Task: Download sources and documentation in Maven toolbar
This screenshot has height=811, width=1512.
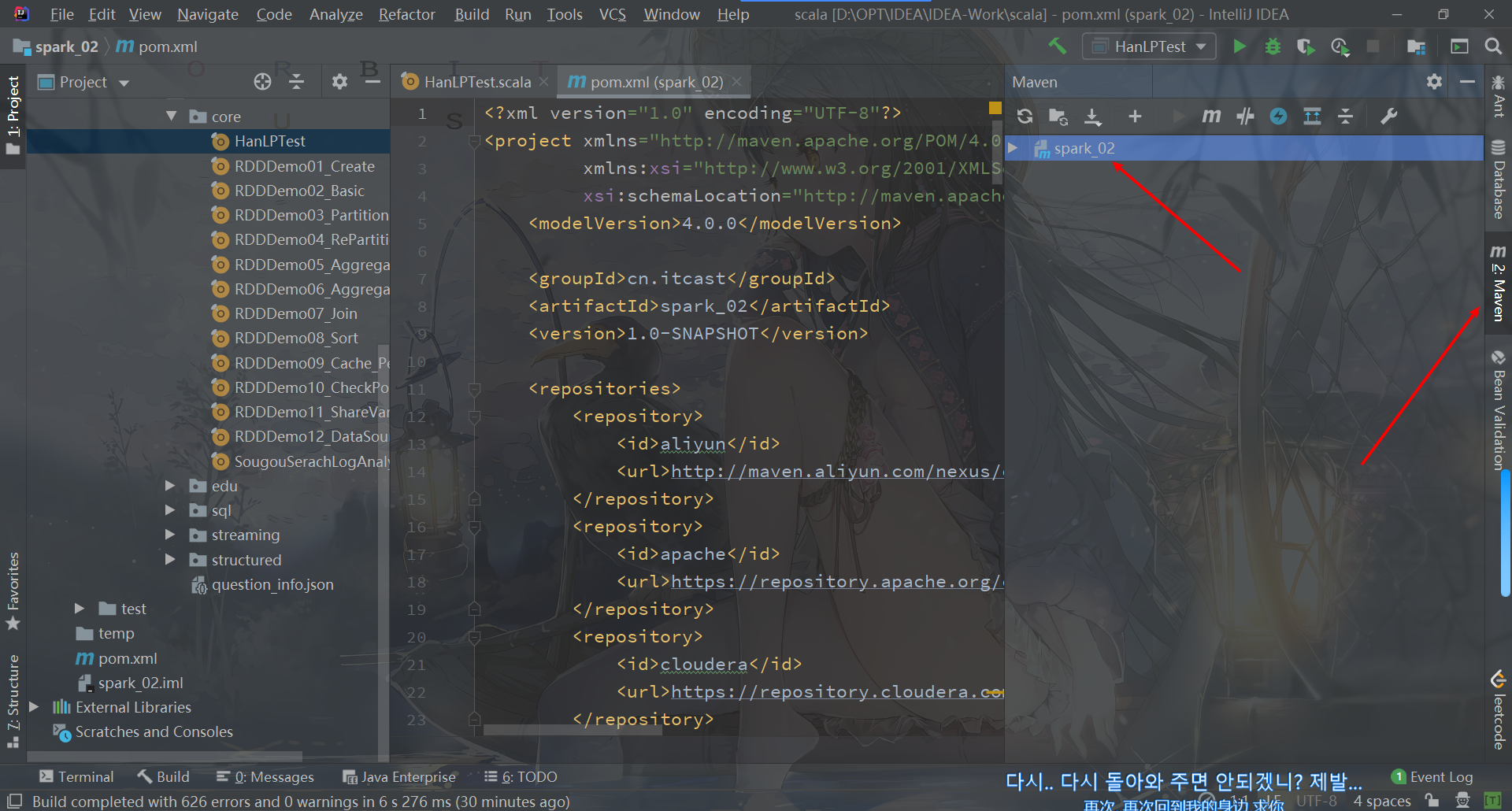Action: 1093,117
